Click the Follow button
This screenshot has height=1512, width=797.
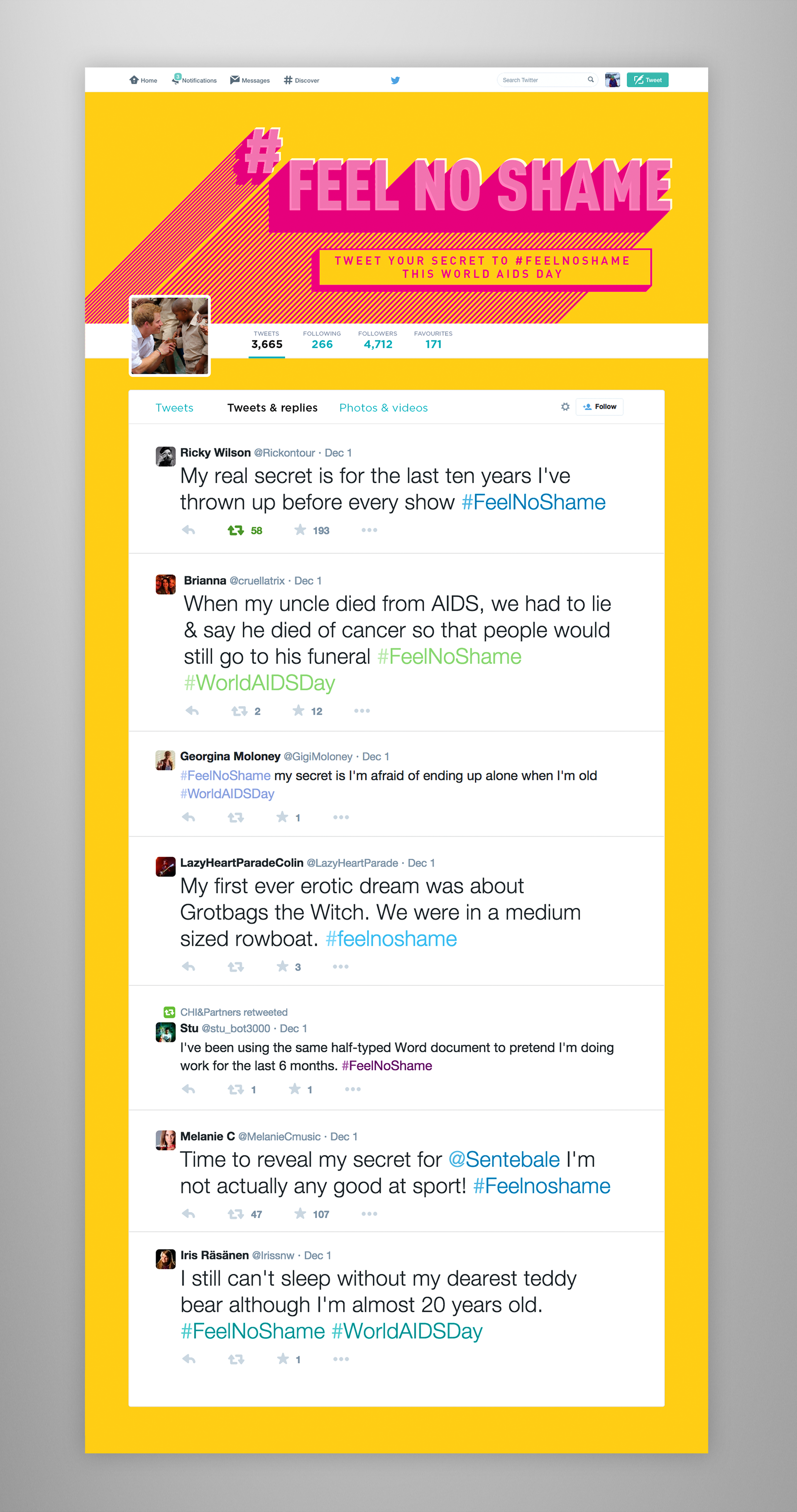point(600,407)
